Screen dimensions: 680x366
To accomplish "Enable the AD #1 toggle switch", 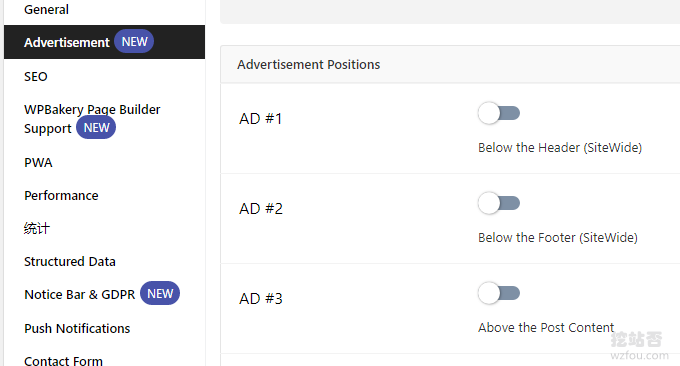I will pyautogui.click(x=499, y=113).
